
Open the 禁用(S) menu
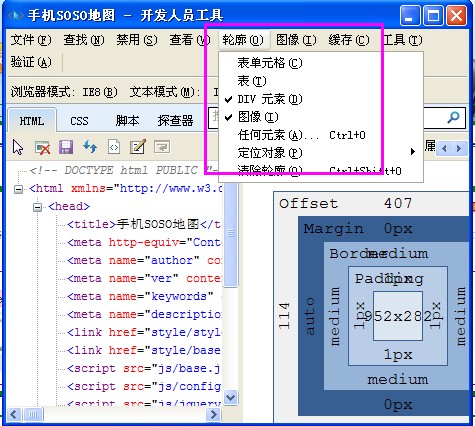click(x=137, y=40)
